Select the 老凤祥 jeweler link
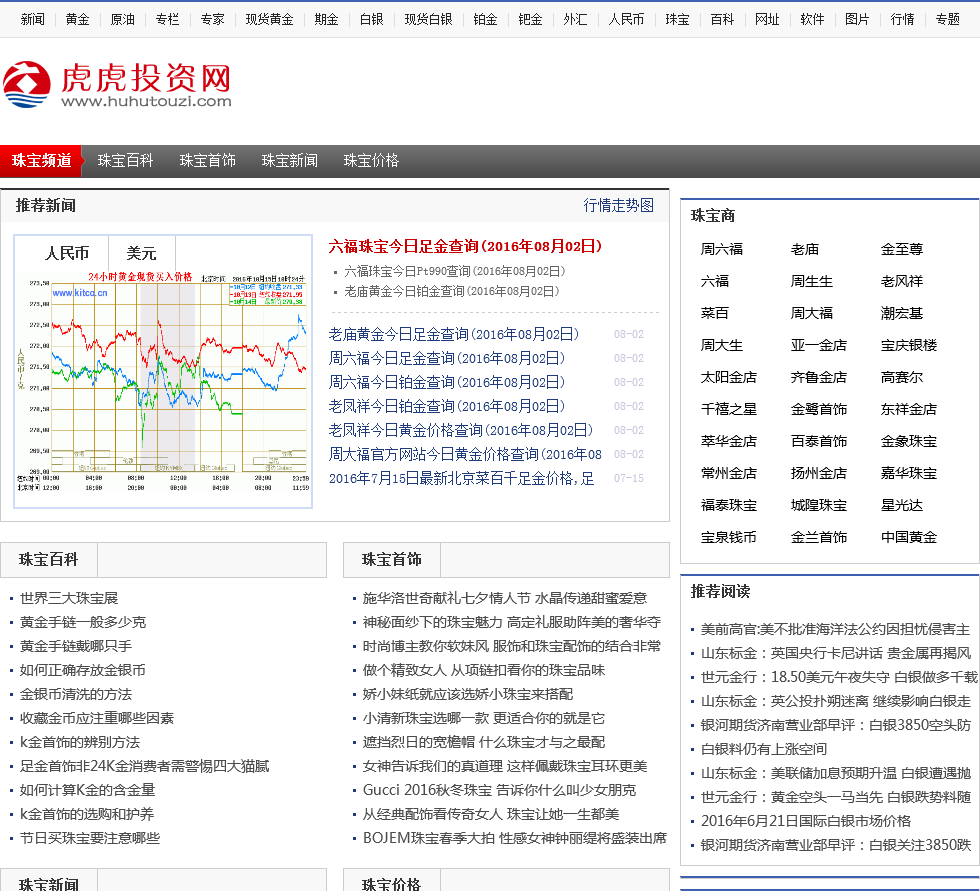This screenshot has width=980, height=891. point(901,281)
